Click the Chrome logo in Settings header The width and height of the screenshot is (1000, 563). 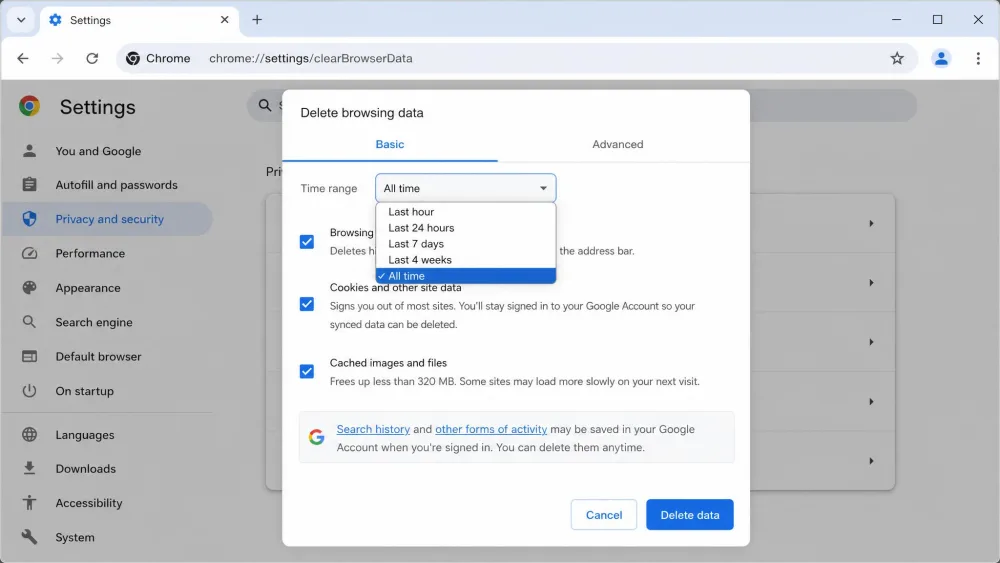click(x=29, y=106)
